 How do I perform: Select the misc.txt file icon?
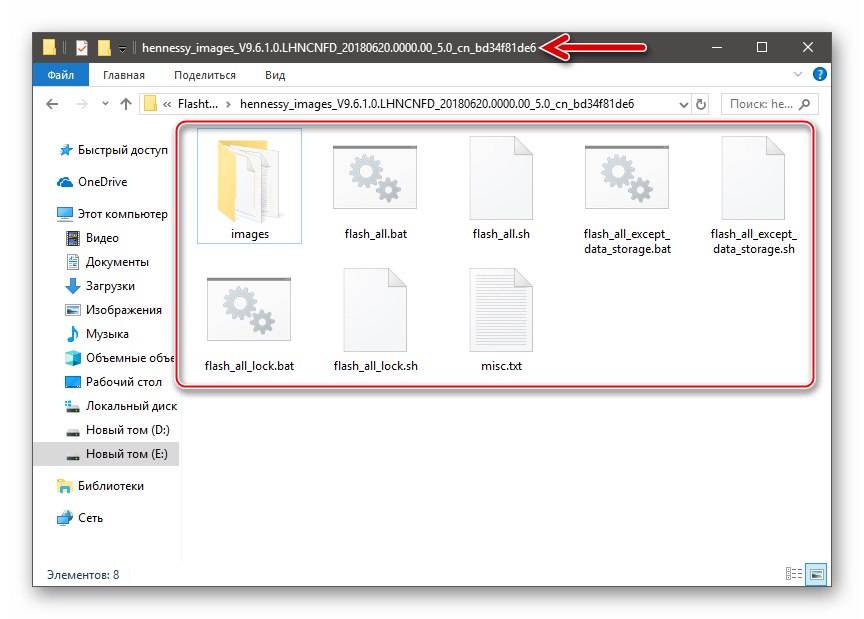click(501, 310)
